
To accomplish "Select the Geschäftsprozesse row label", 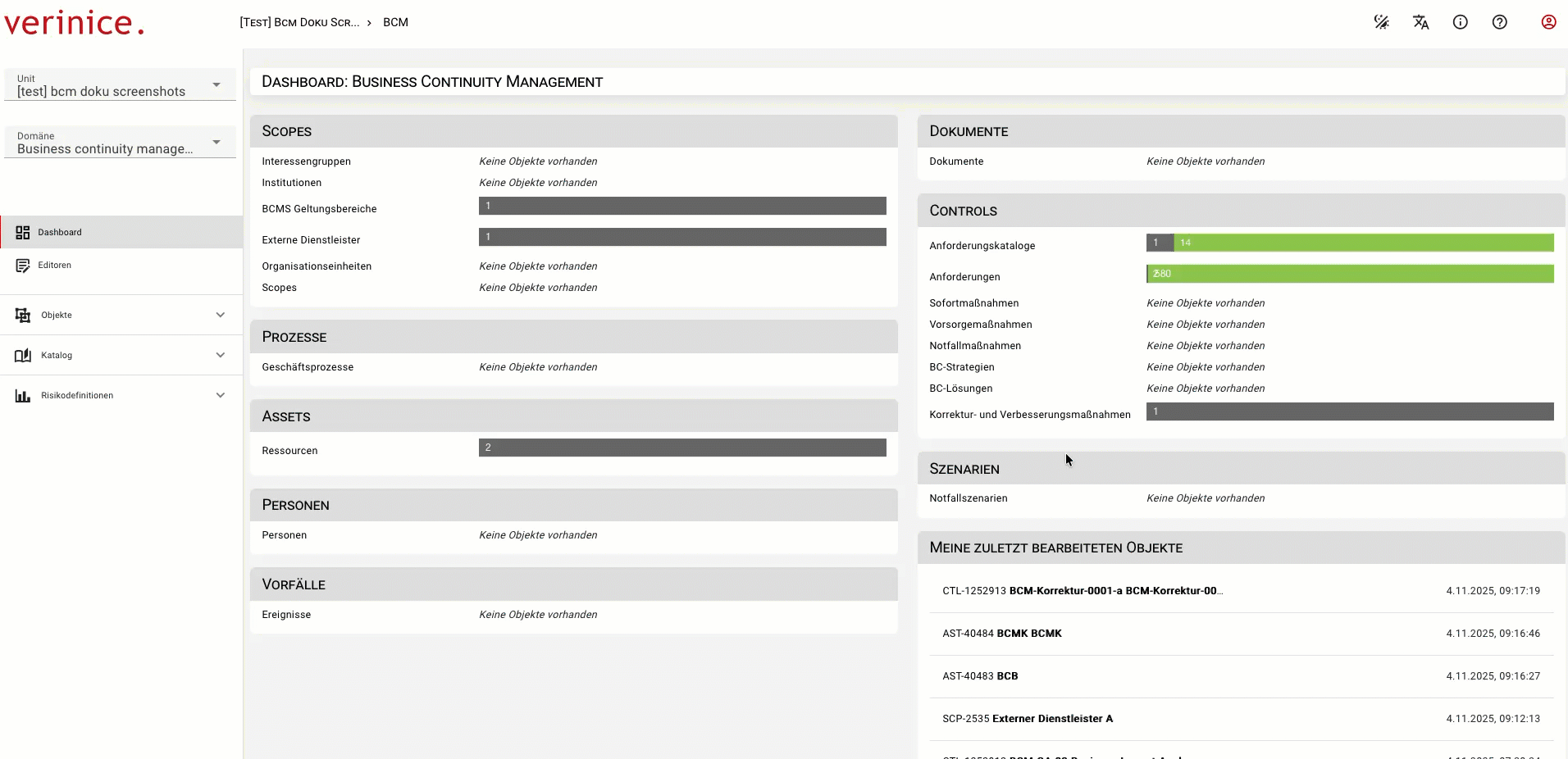I will click(308, 367).
